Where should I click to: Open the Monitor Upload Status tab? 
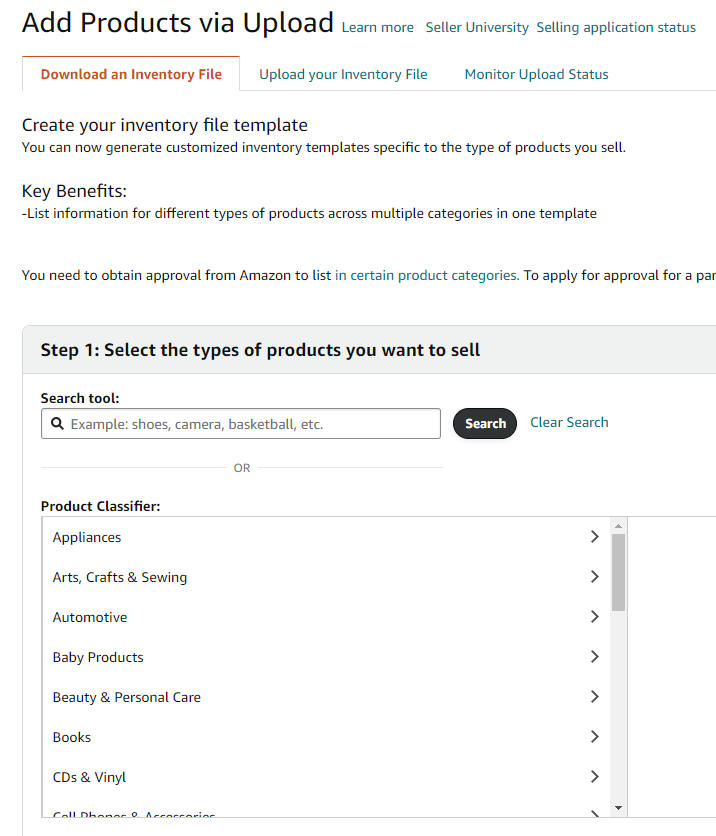(536, 74)
